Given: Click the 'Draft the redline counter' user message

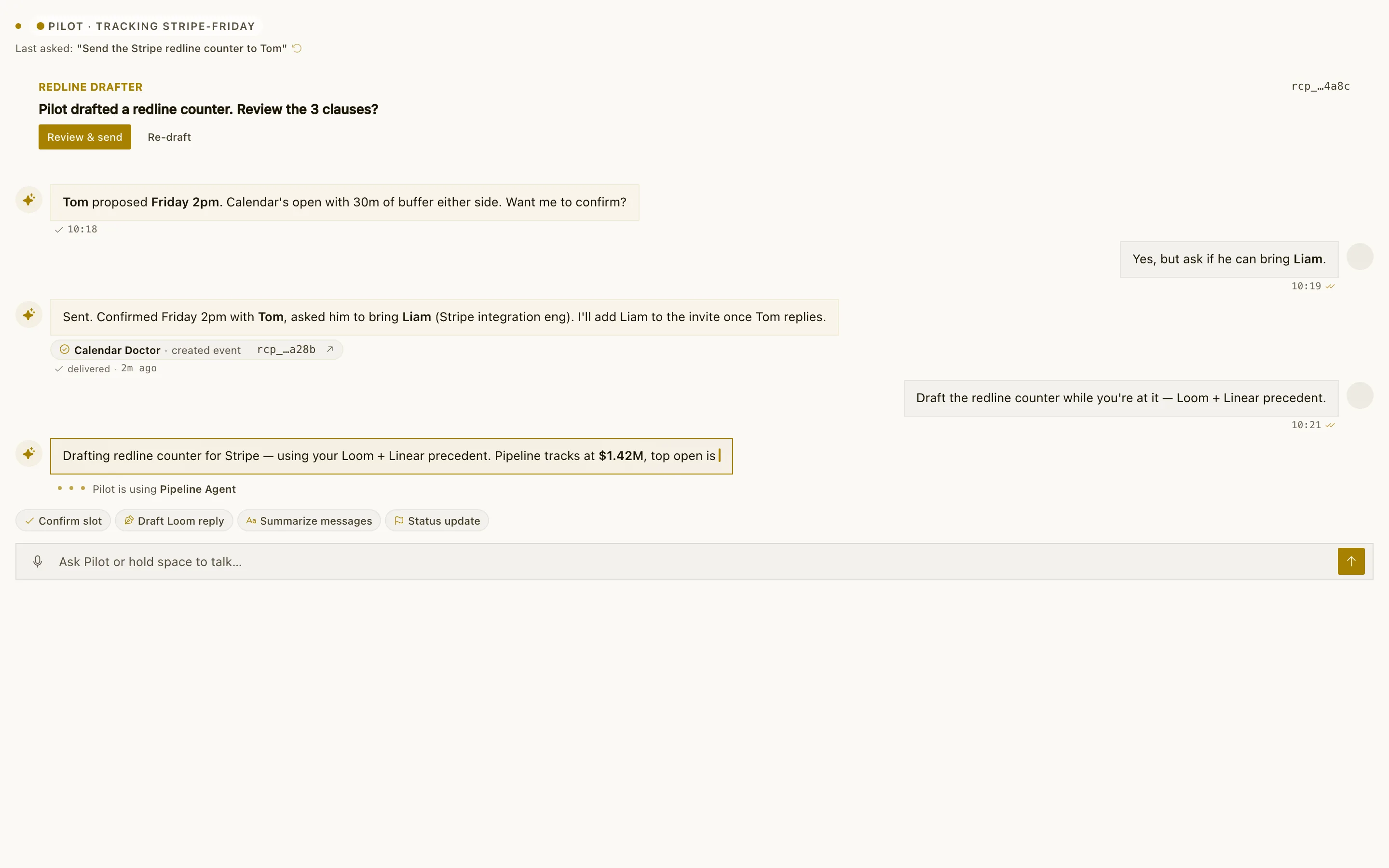Looking at the screenshot, I should coord(1121,398).
